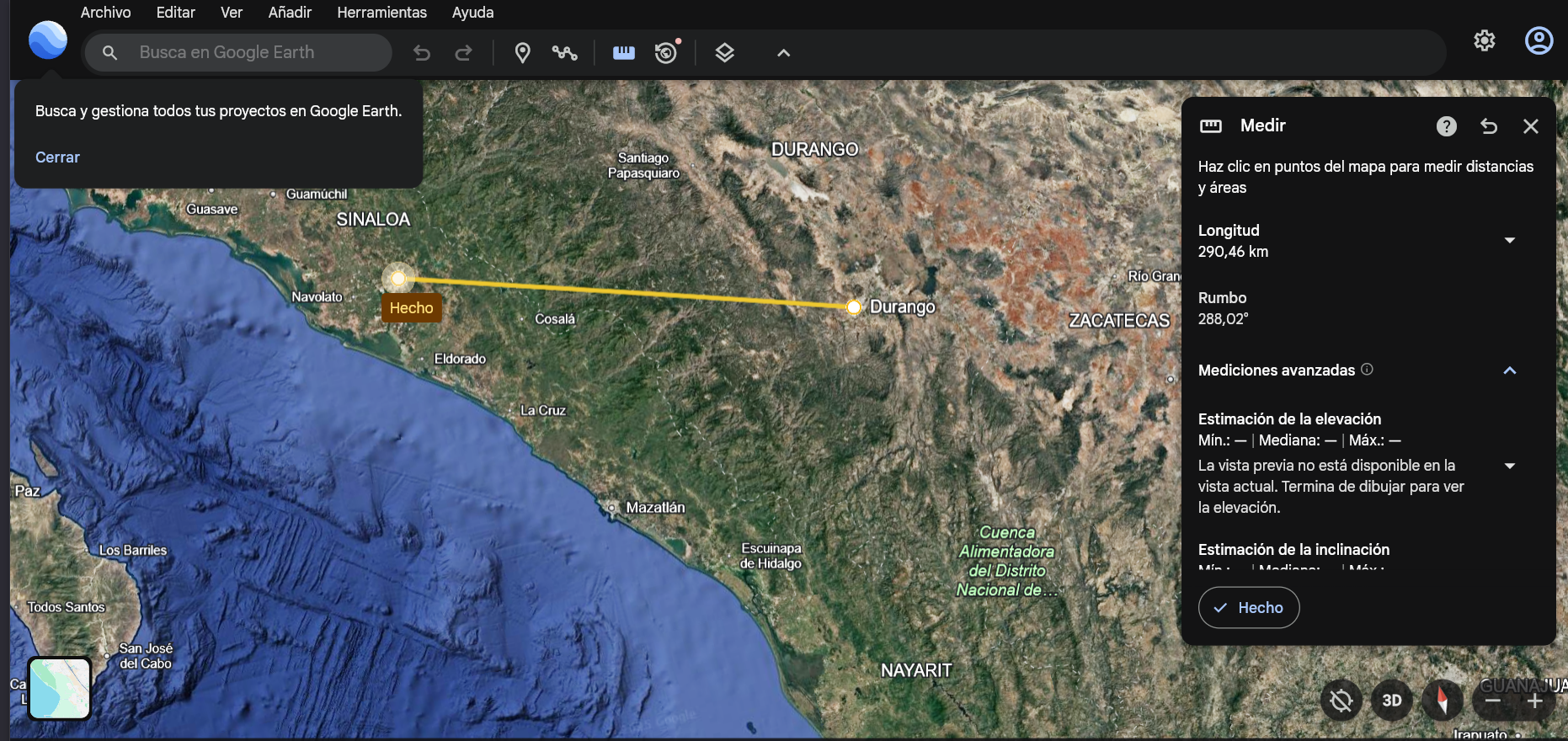
Task: Open the historical imagery tool icon
Action: pyautogui.click(x=667, y=52)
